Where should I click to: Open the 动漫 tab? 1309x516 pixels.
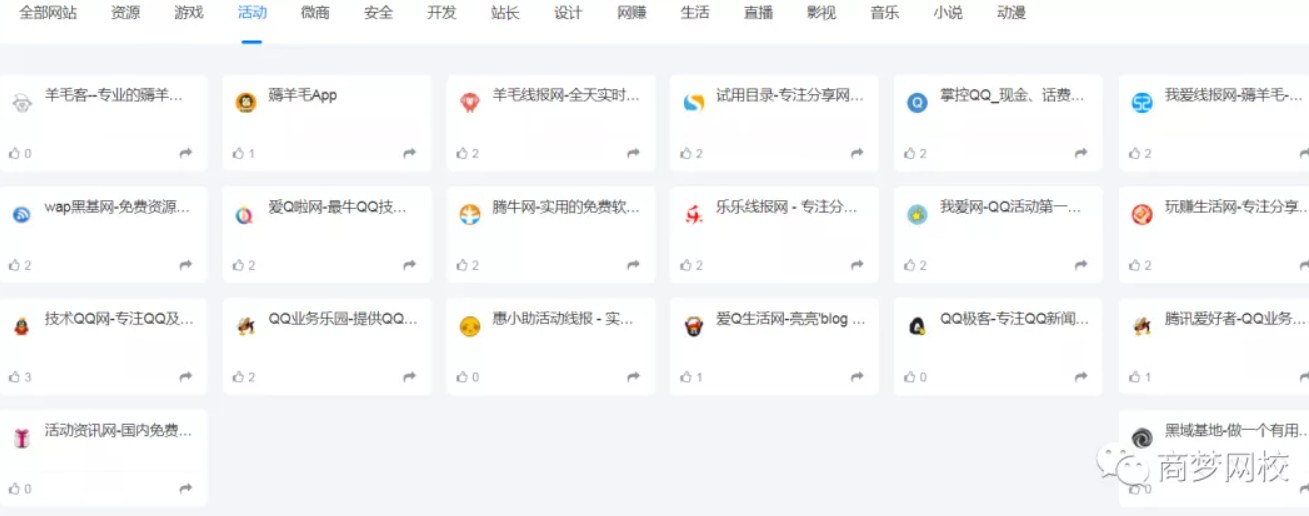(x=1011, y=13)
